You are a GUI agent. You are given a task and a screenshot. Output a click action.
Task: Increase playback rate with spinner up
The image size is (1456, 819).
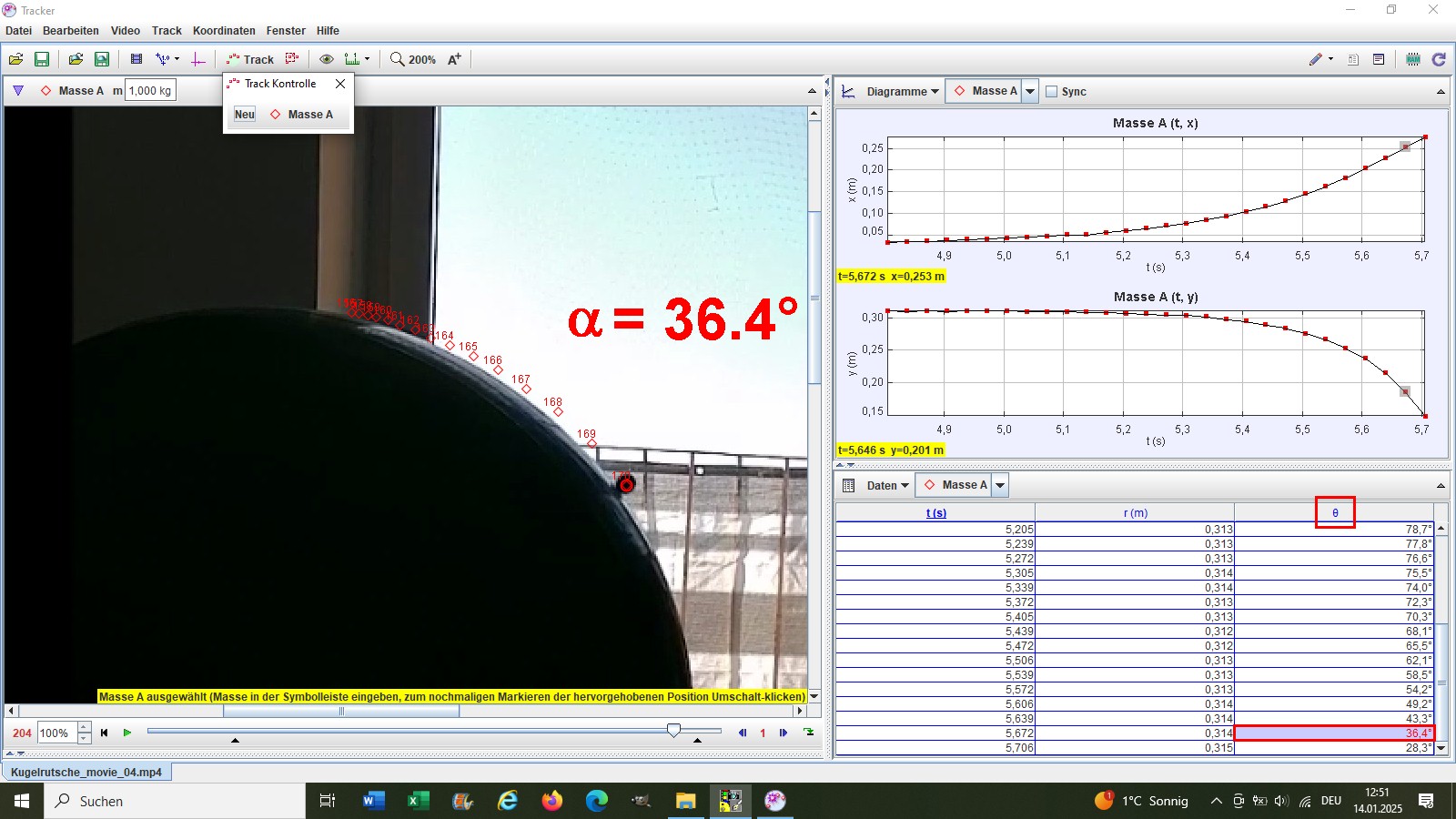point(85,727)
